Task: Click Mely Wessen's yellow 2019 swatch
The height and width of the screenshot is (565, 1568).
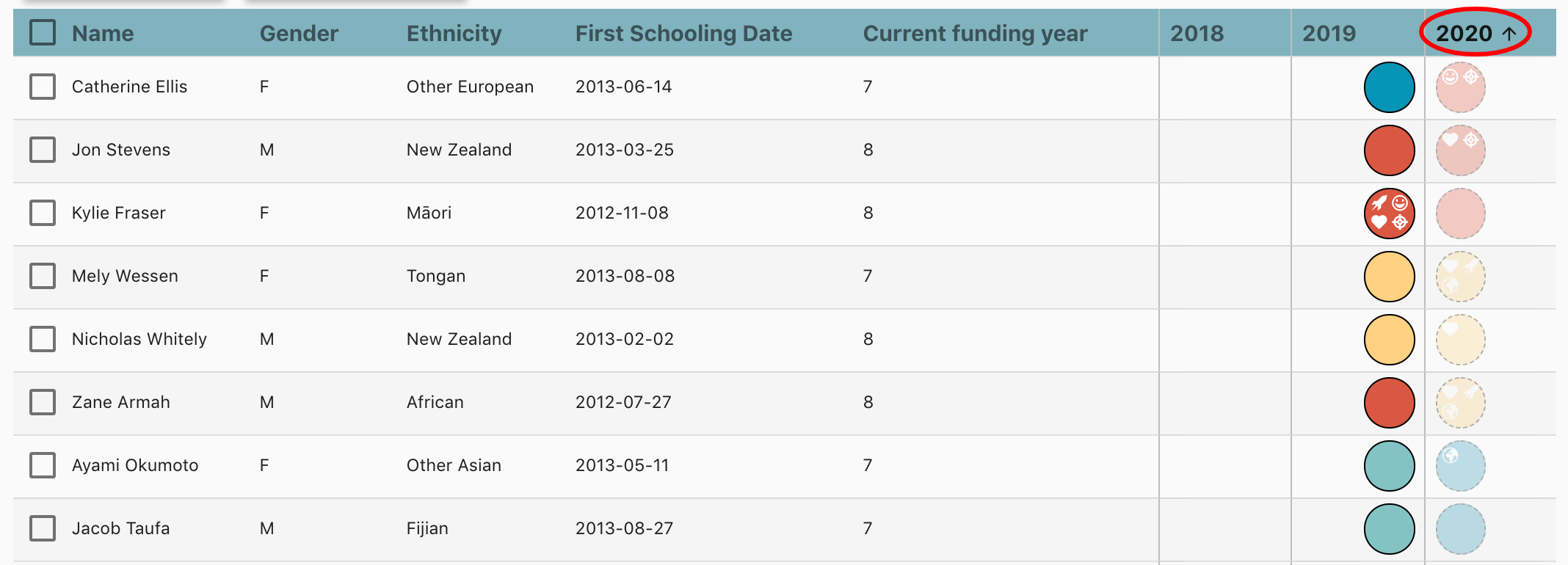Action: pyautogui.click(x=1389, y=277)
